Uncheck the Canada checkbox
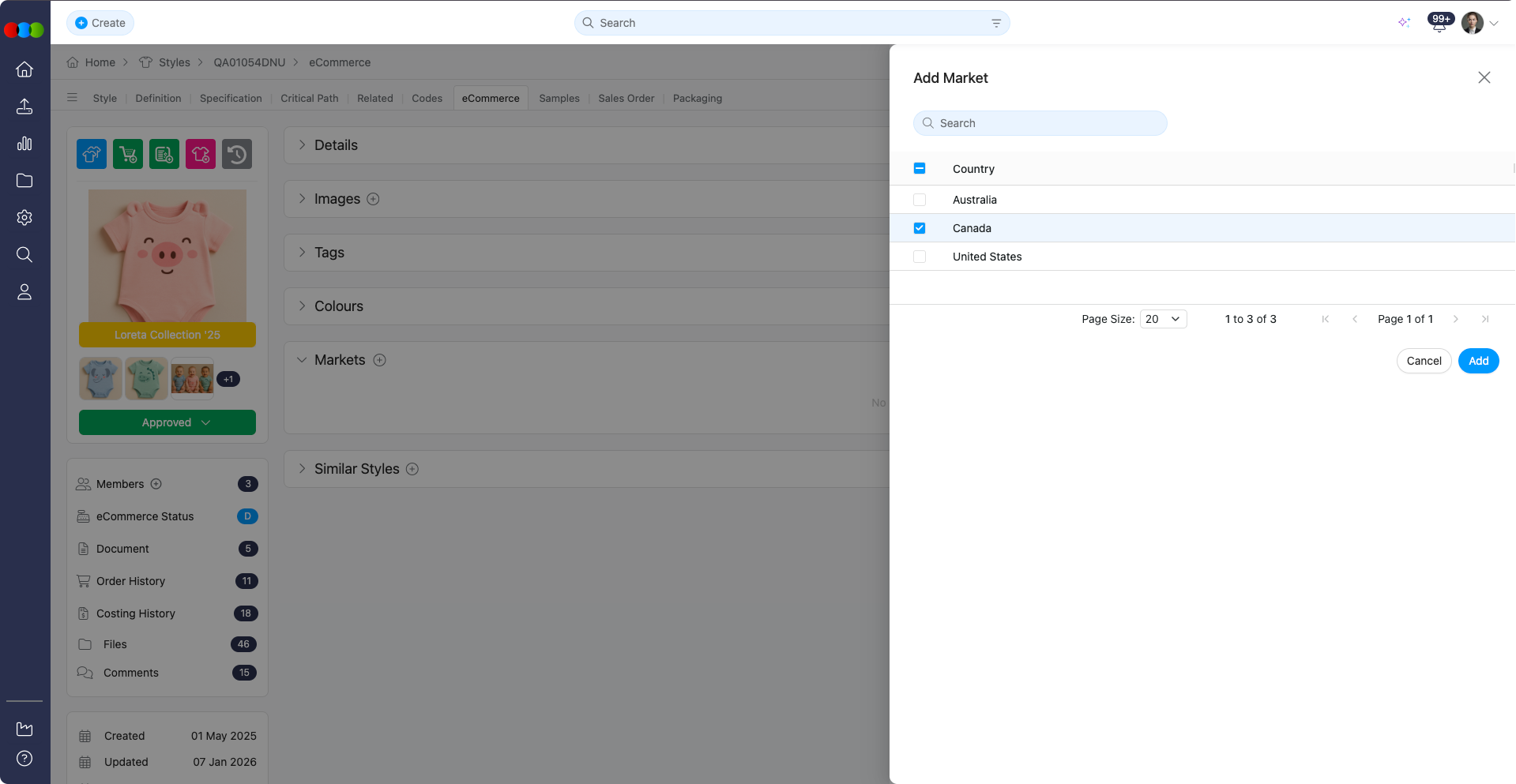This screenshot has width=1516, height=784. (x=920, y=228)
